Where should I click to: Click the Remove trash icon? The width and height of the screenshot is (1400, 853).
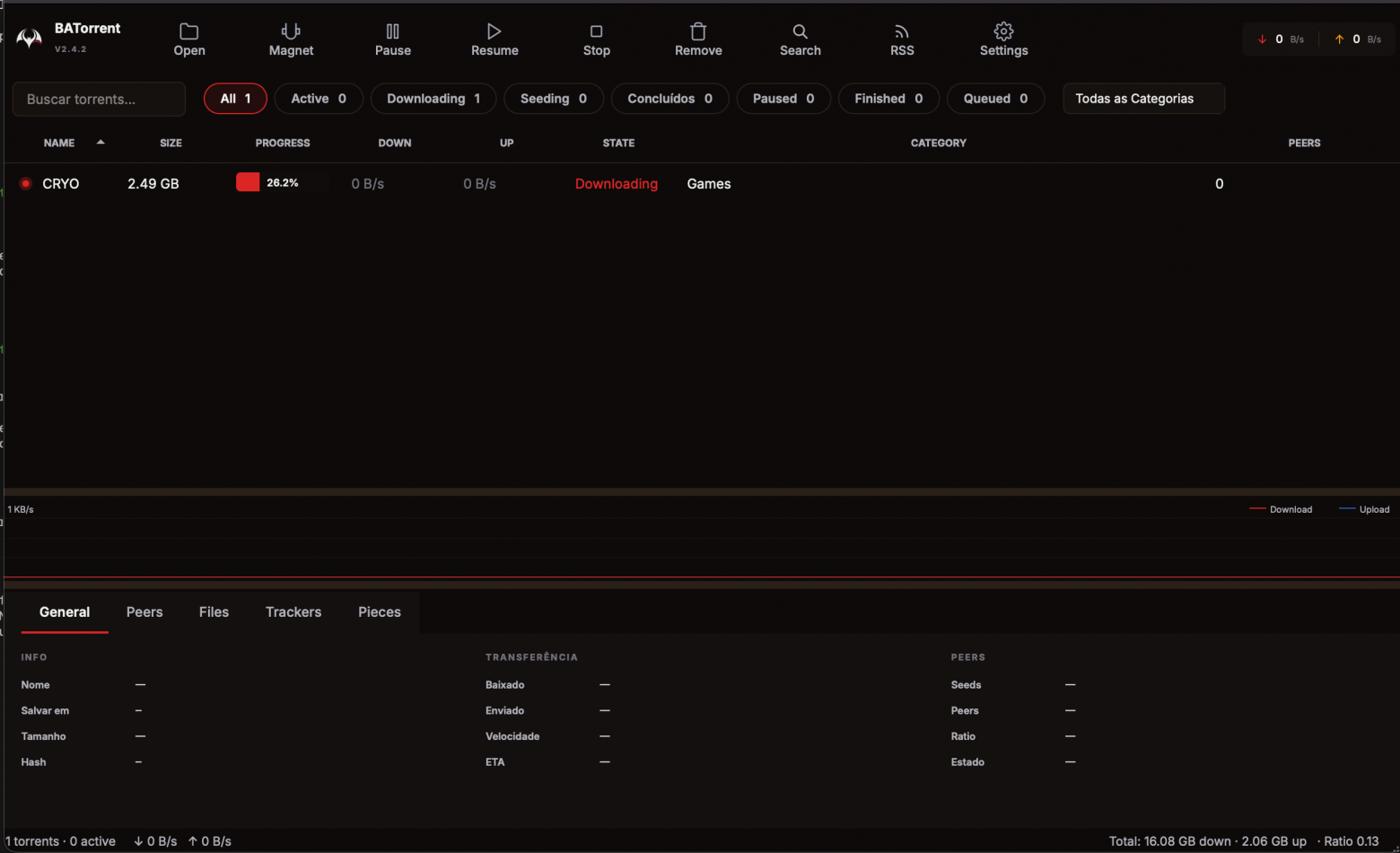[698, 31]
